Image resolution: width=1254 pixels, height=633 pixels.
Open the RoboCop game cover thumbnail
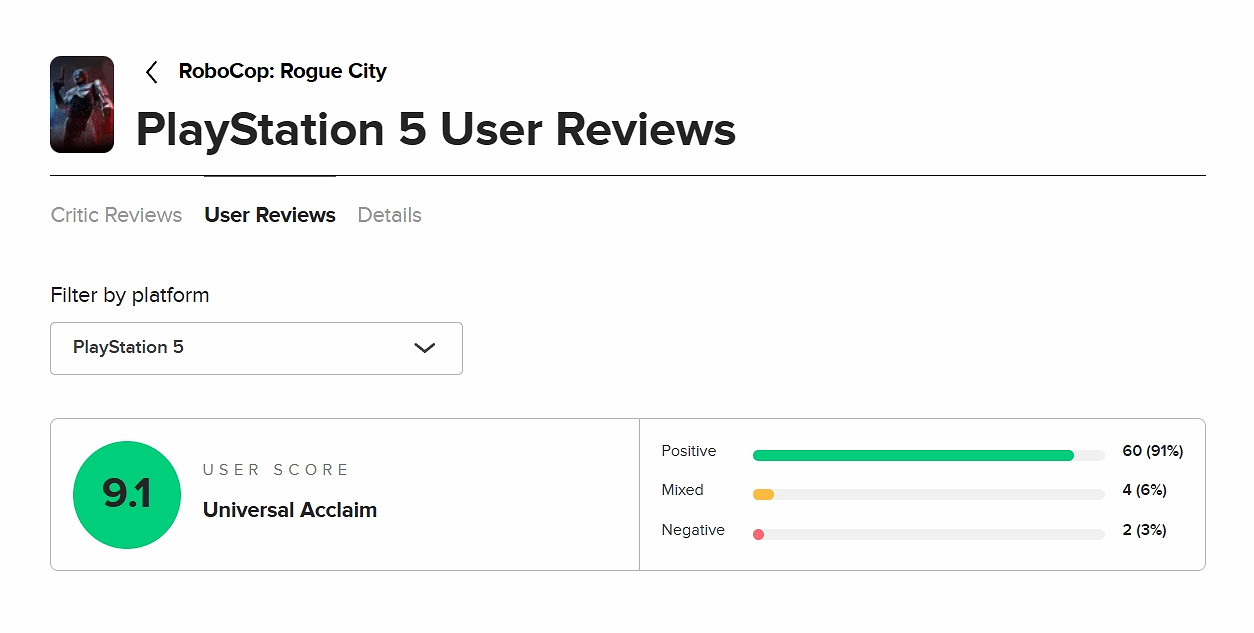pyautogui.click(x=82, y=104)
